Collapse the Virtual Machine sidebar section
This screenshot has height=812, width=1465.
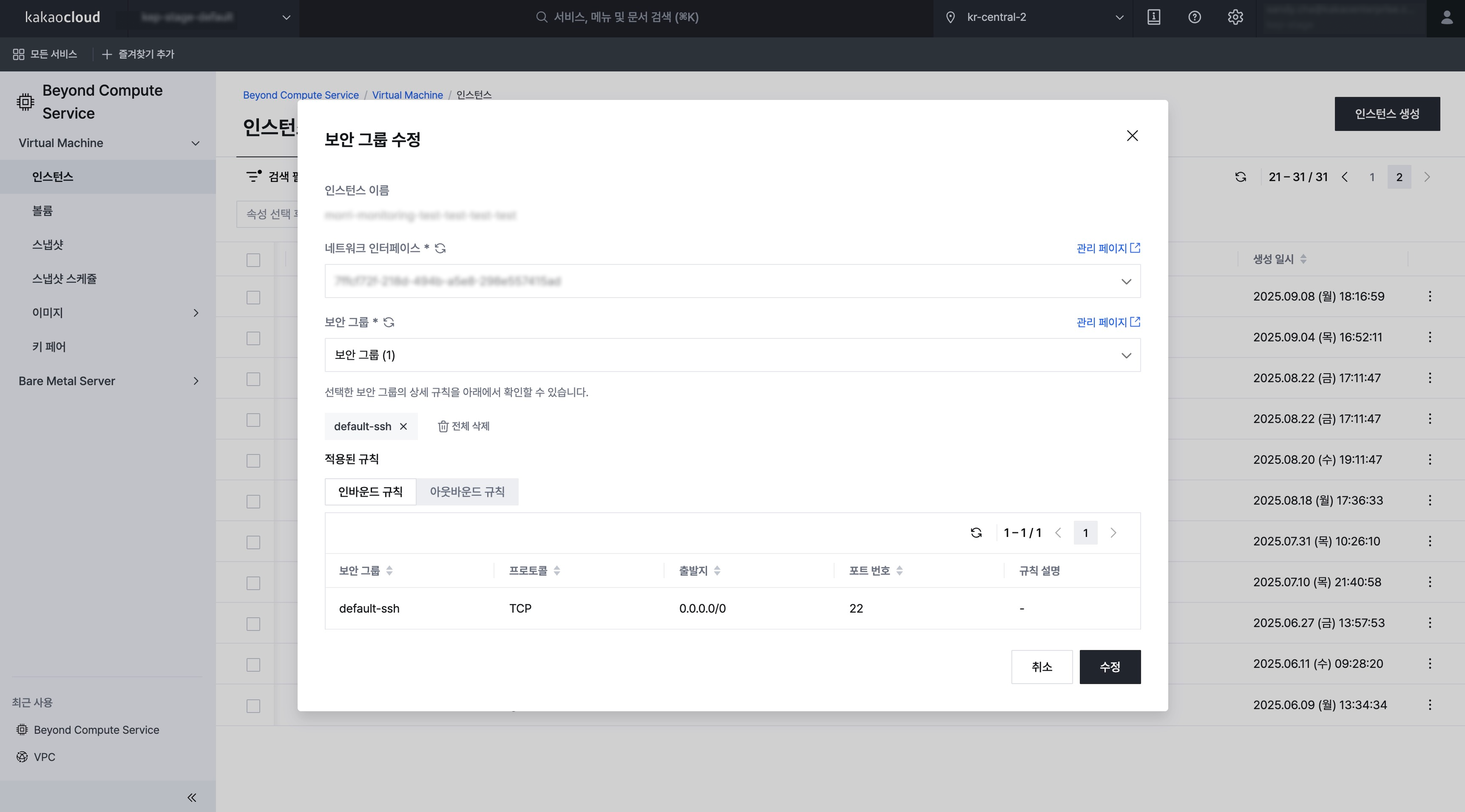click(195, 143)
